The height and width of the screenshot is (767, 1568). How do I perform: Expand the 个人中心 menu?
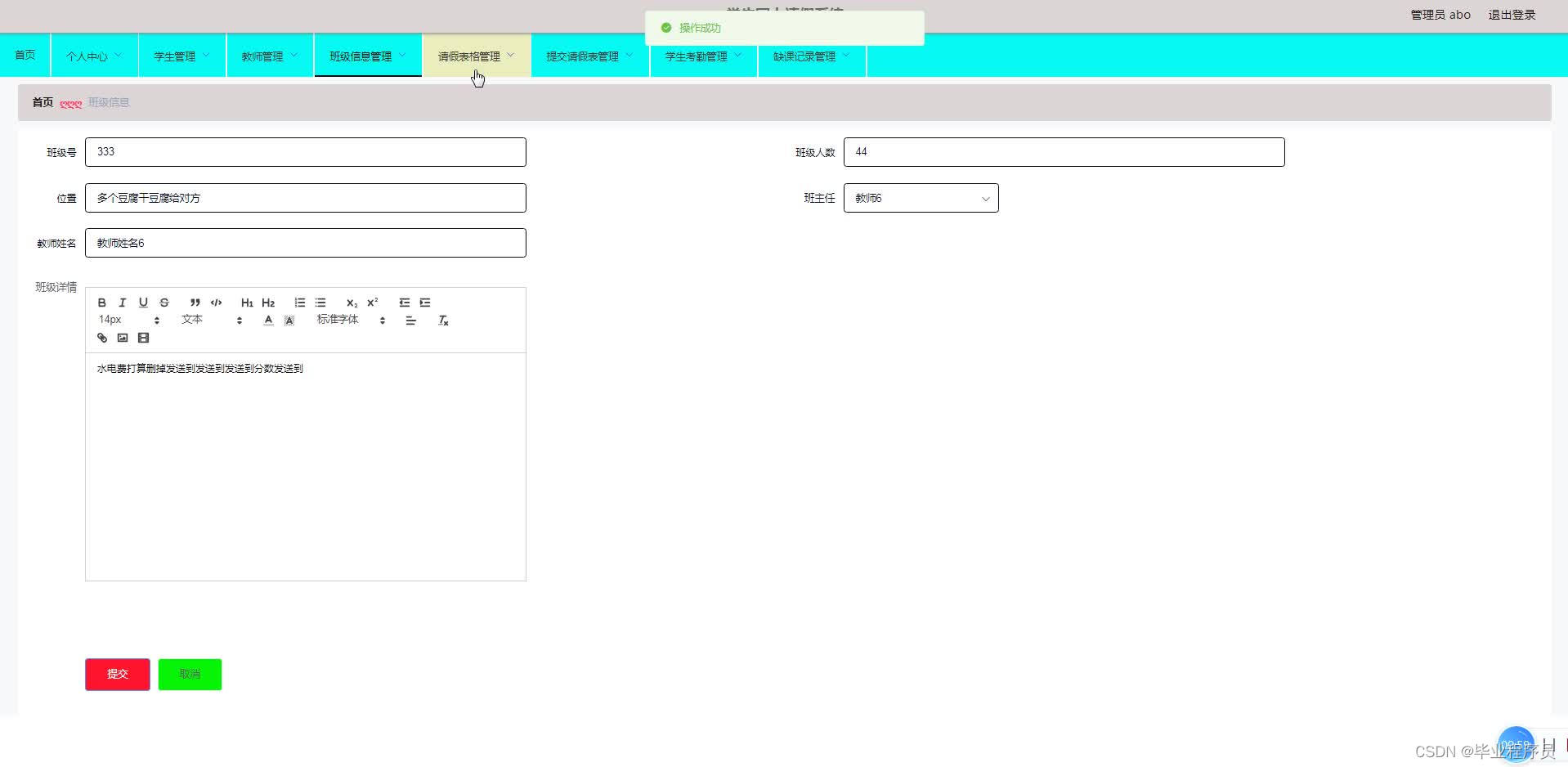tap(94, 56)
